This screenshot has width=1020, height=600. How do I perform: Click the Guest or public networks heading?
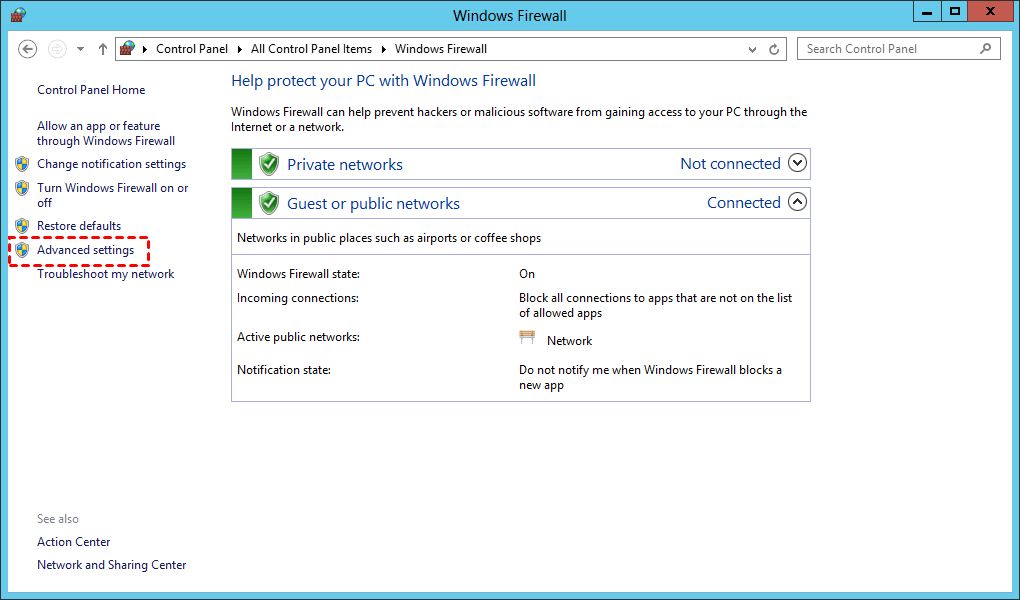click(x=373, y=204)
